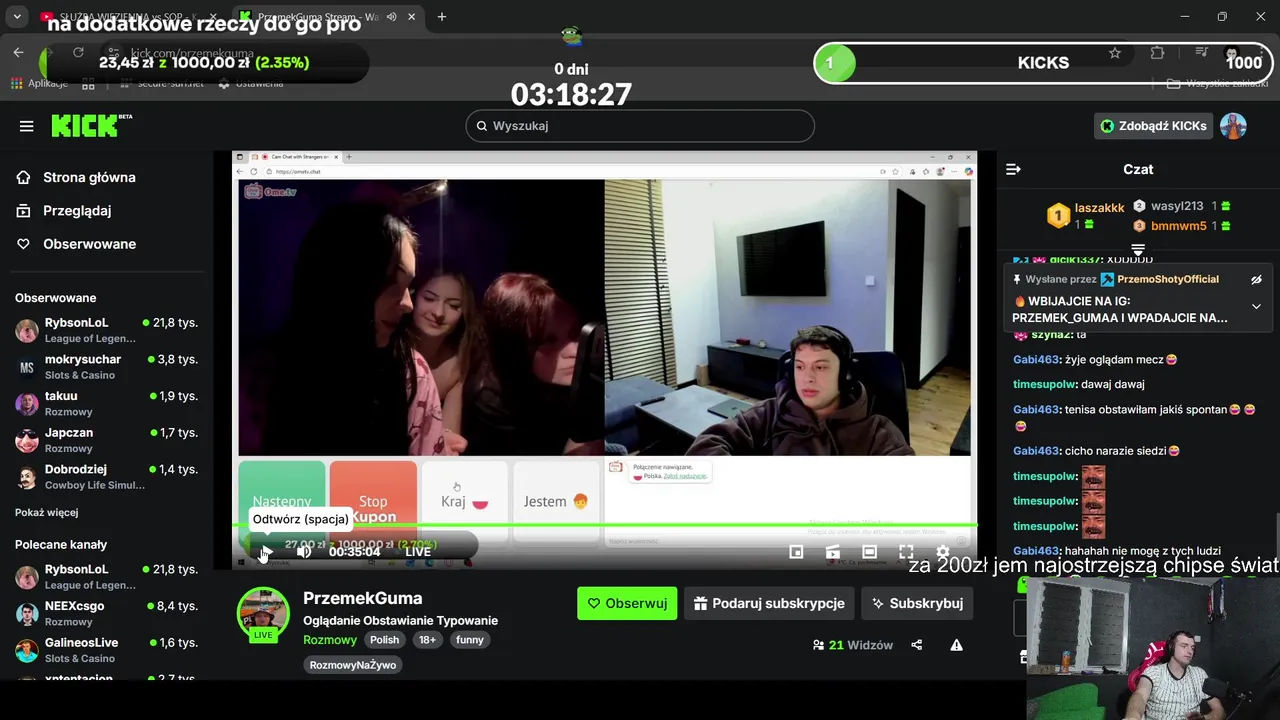Expand followed list with Pokaż więcej
The image size is (1280, 720).
46,512
